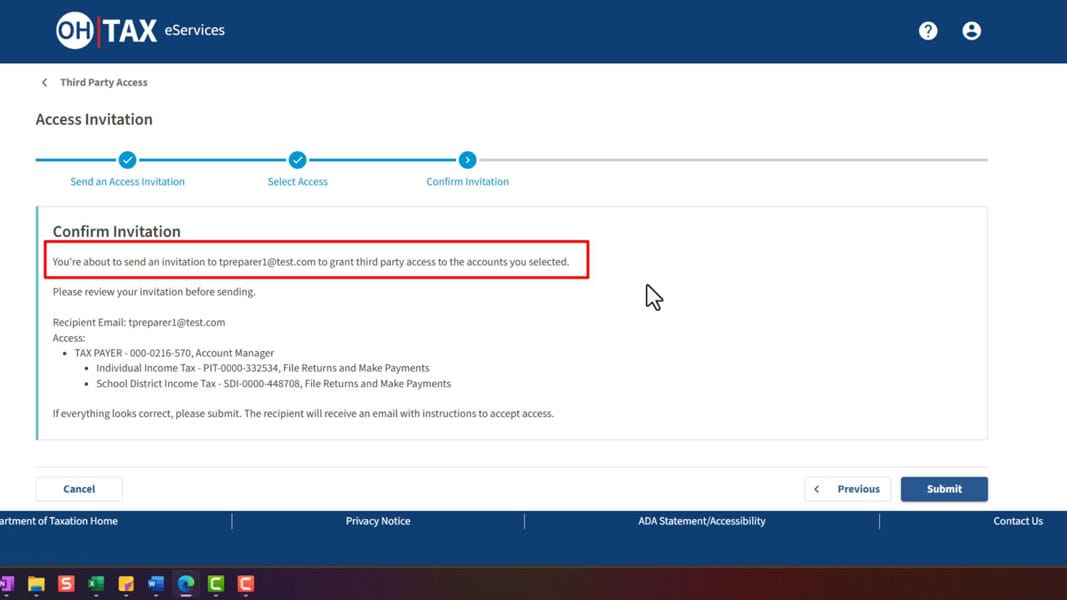Screen dimensions: 1067x600
Task: Click the OH TAX eServices logo
Action: pyautogui.click(x=140, y=31)
